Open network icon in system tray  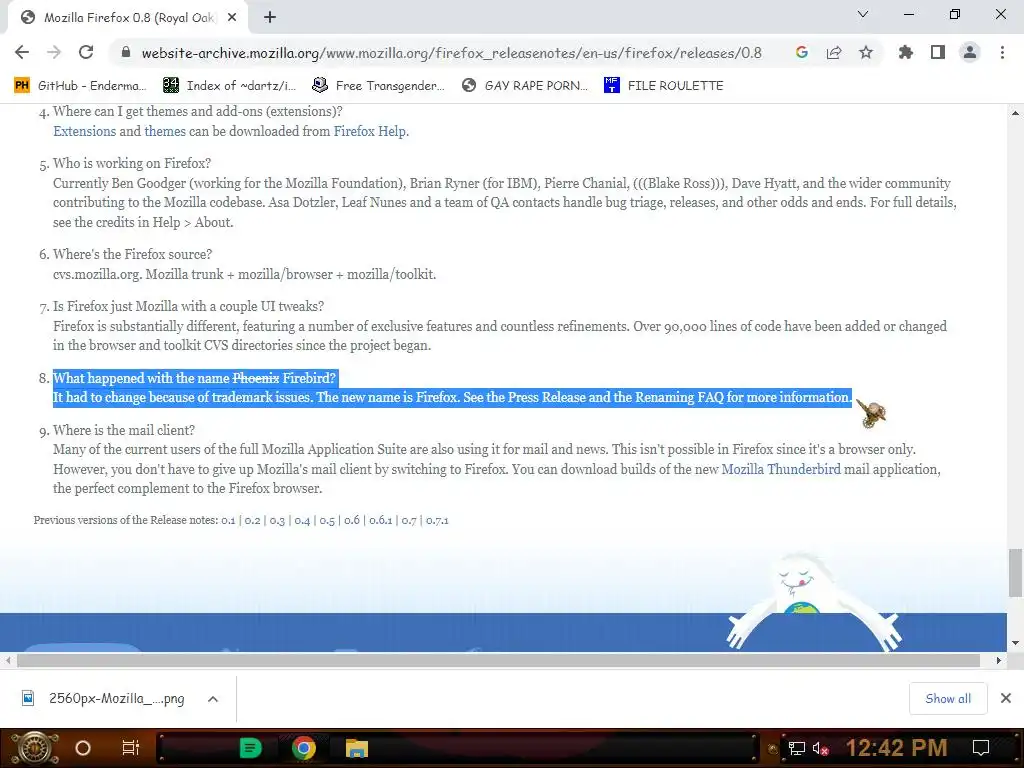(x=797, y=748)
